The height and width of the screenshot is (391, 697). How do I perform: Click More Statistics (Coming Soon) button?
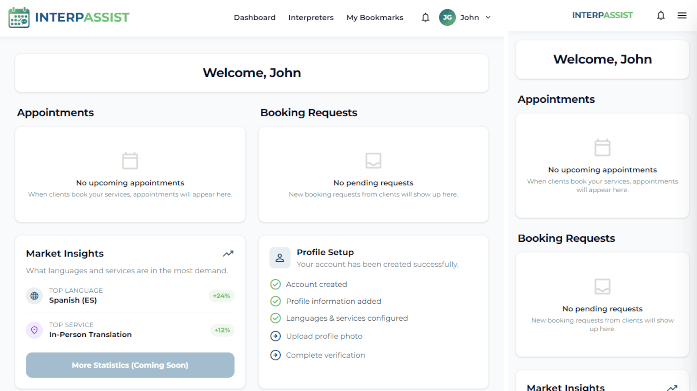pyautogui.click(x=130, y=365)
